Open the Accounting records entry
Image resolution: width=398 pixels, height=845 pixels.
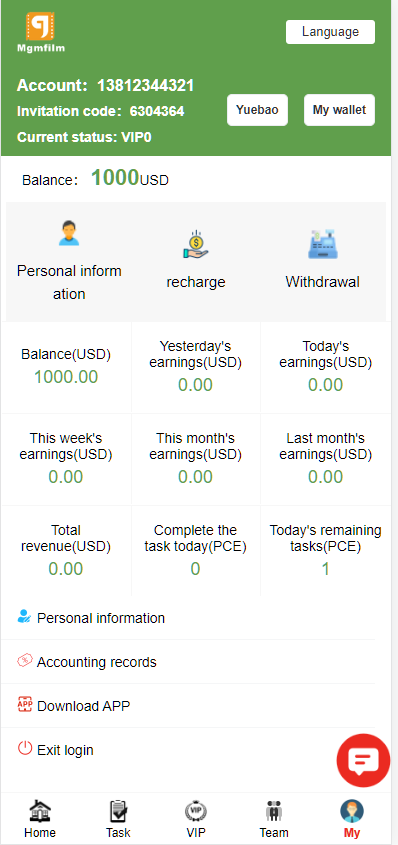(x=188, y=662)
